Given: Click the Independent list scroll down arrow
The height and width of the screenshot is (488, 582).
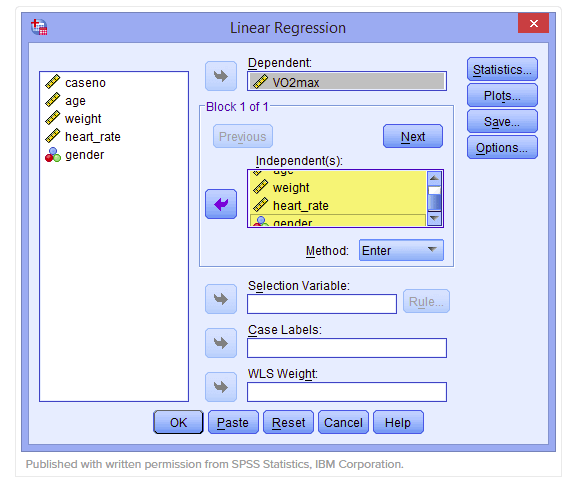Looking at the screenshot, I should pyautogui.click(x=434, y=218).
